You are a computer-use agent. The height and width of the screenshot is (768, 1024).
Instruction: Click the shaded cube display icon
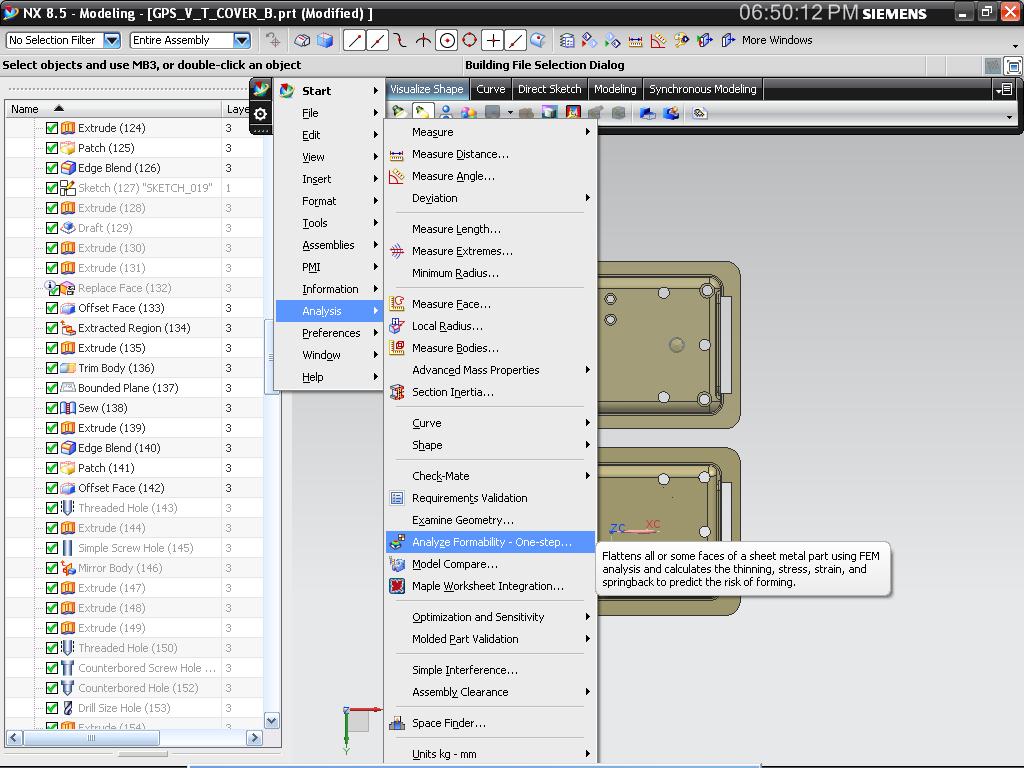click(325, 40)
